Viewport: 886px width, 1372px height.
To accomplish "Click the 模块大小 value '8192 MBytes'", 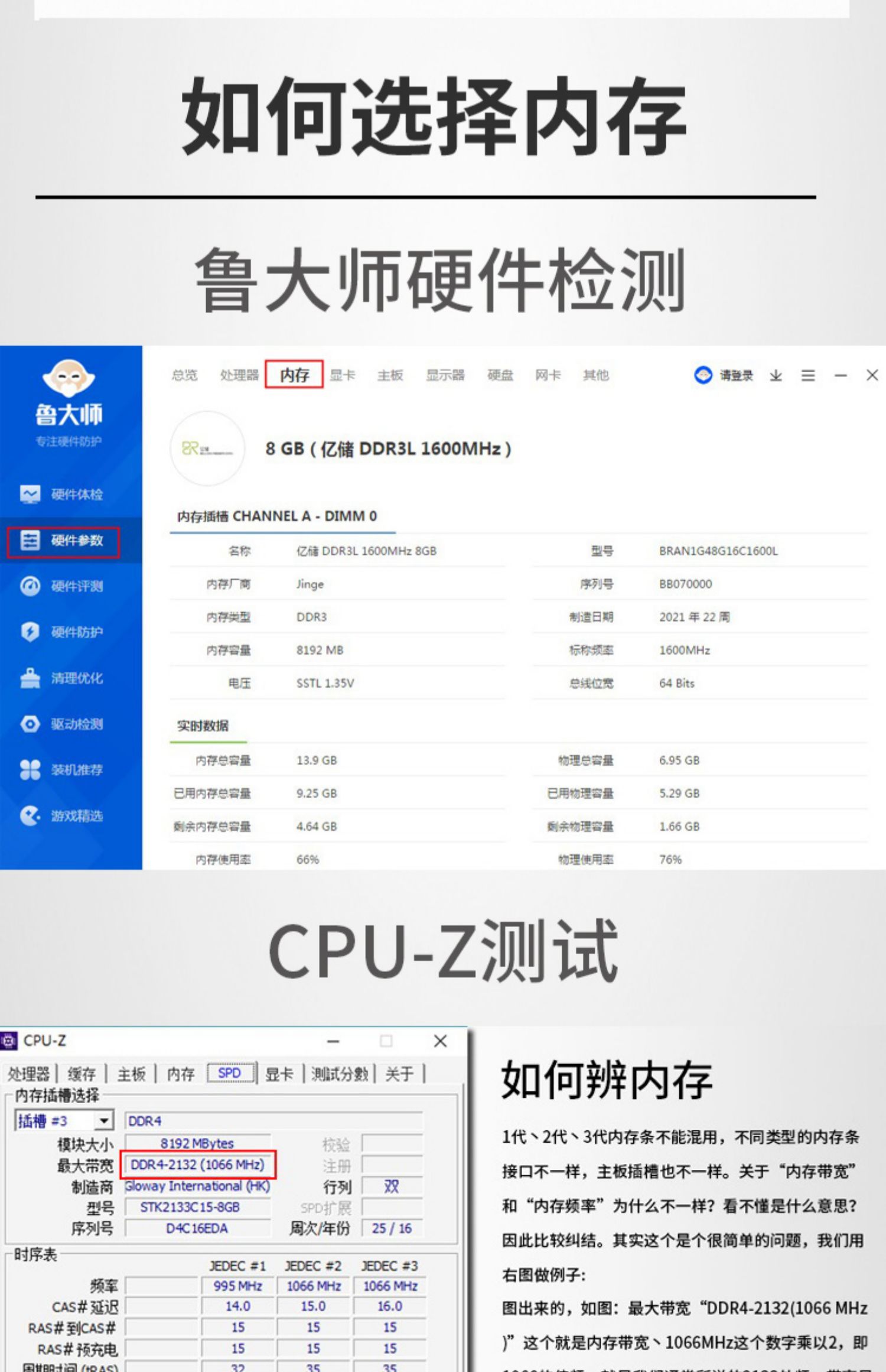I will (198, 1143).
